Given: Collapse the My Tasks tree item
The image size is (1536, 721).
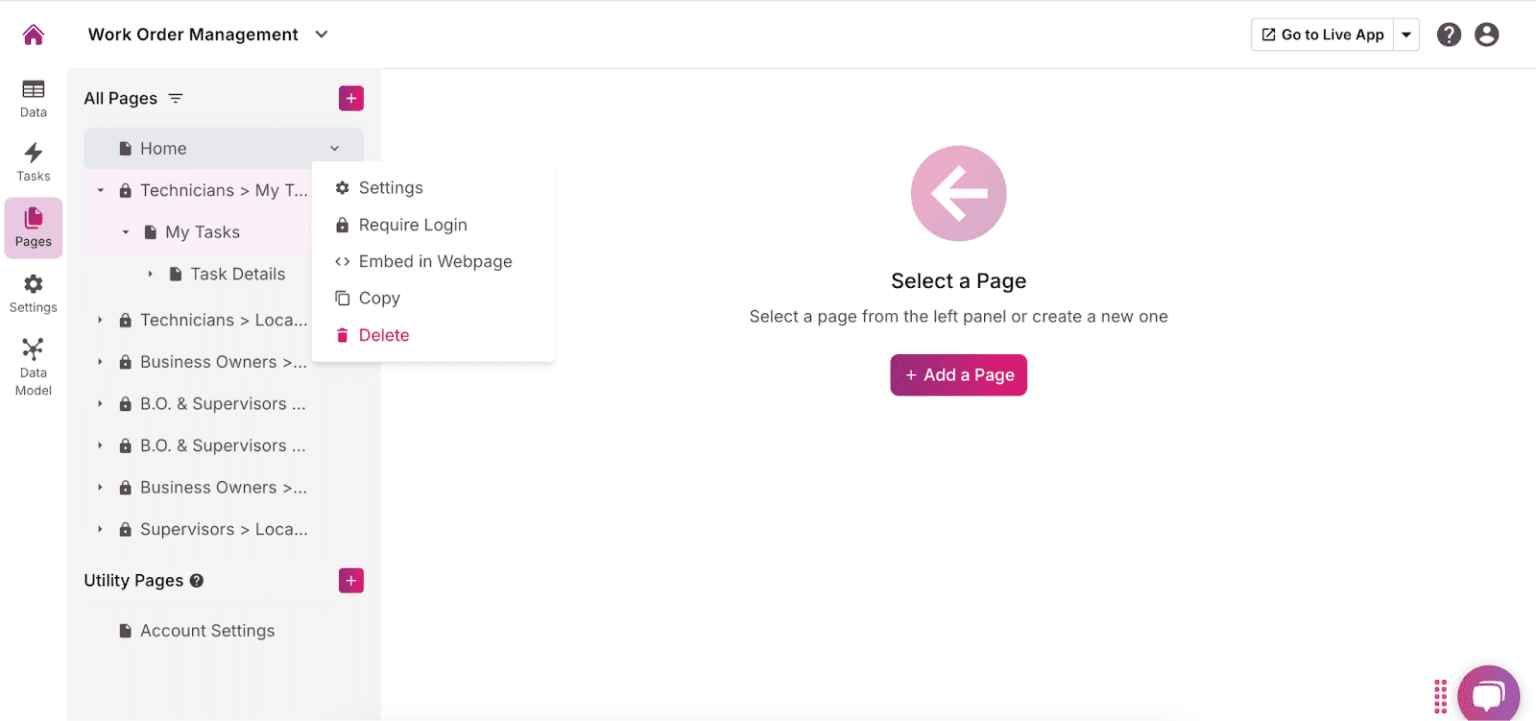Looking at the screenshot, I should tap(125, 231).
